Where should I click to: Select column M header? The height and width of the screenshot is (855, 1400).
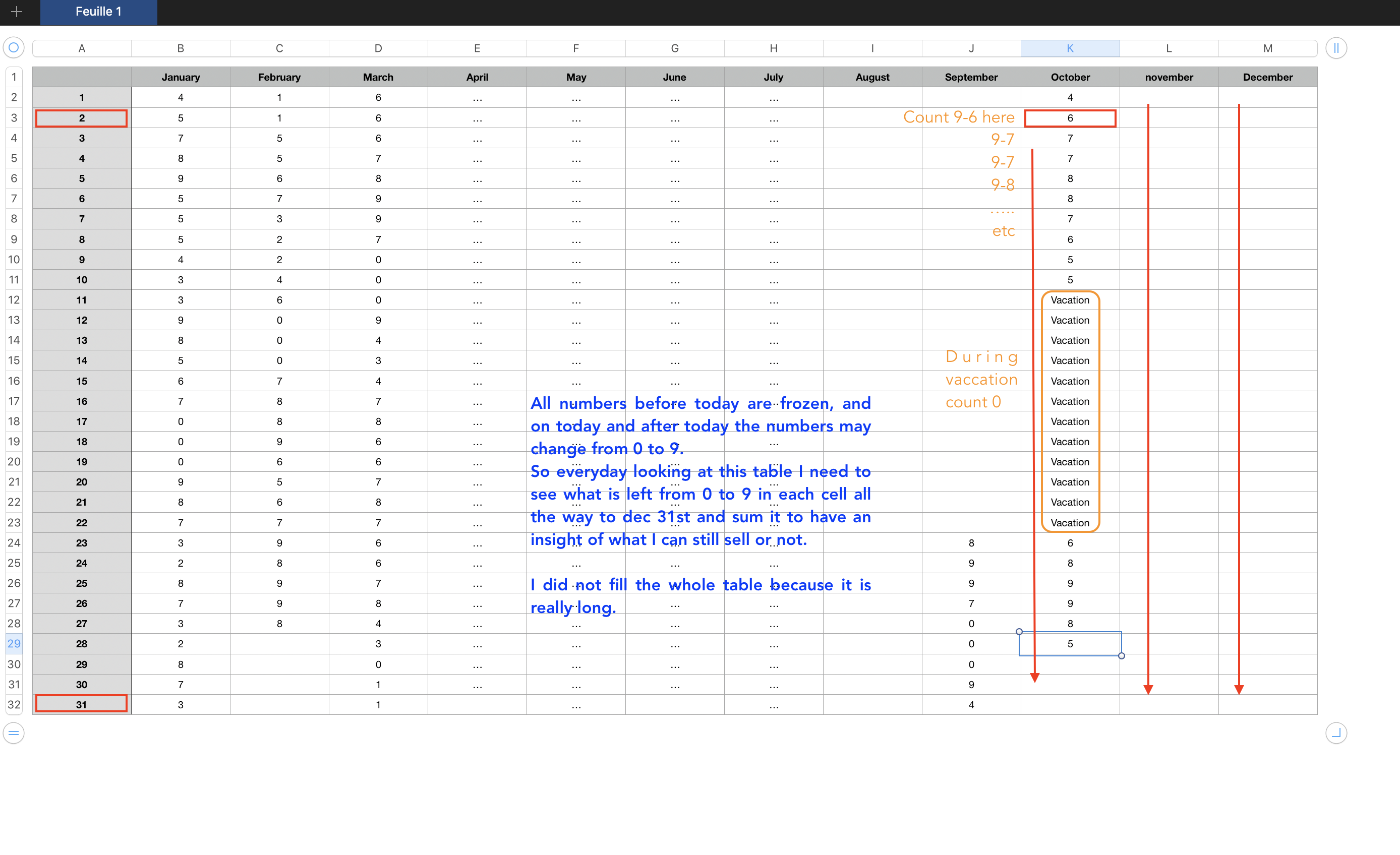point(1267,48)
